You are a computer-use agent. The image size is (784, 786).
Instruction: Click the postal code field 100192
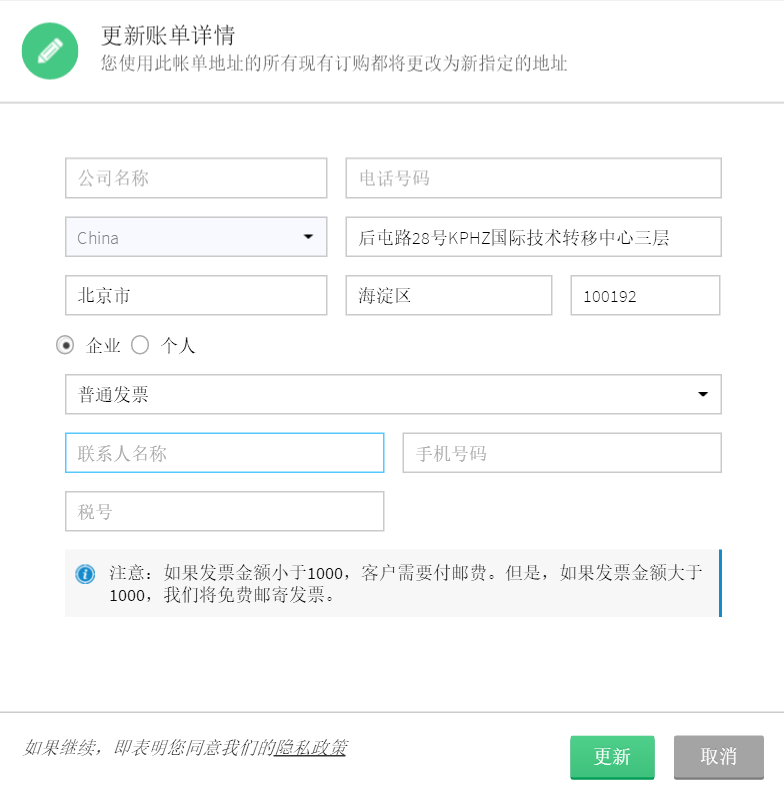coord(645,296)
